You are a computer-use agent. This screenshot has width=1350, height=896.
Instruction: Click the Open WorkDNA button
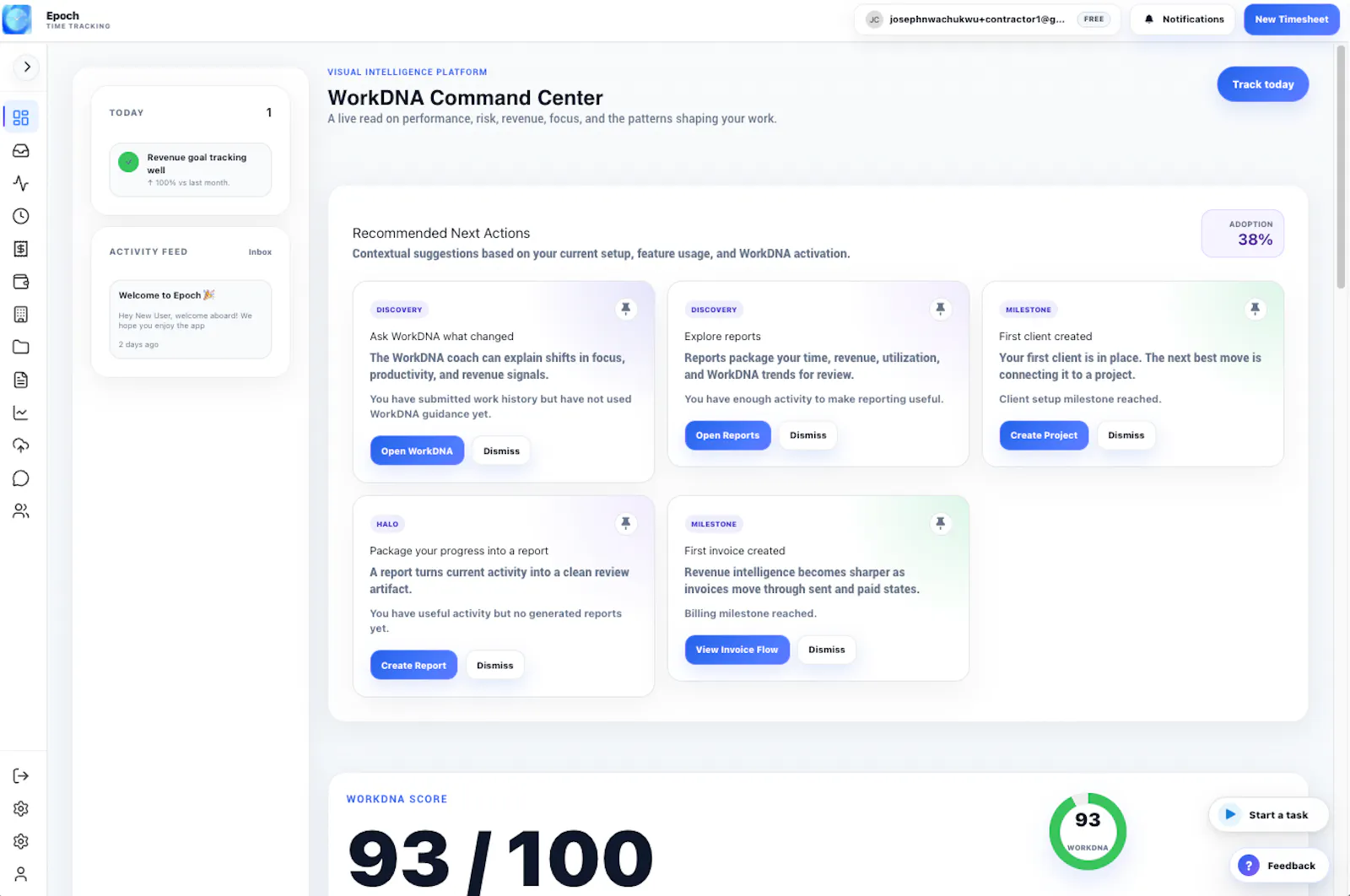(x=417, y=451)
